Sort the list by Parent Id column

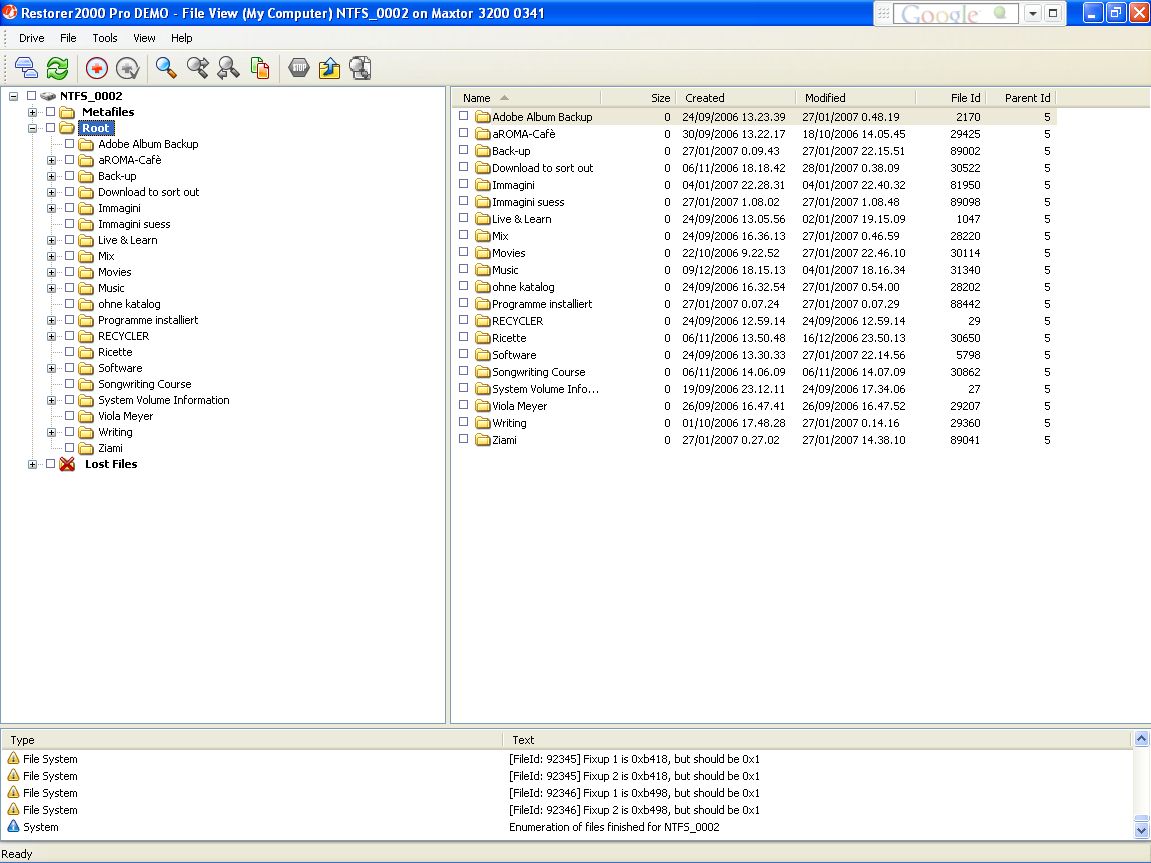1020,98
